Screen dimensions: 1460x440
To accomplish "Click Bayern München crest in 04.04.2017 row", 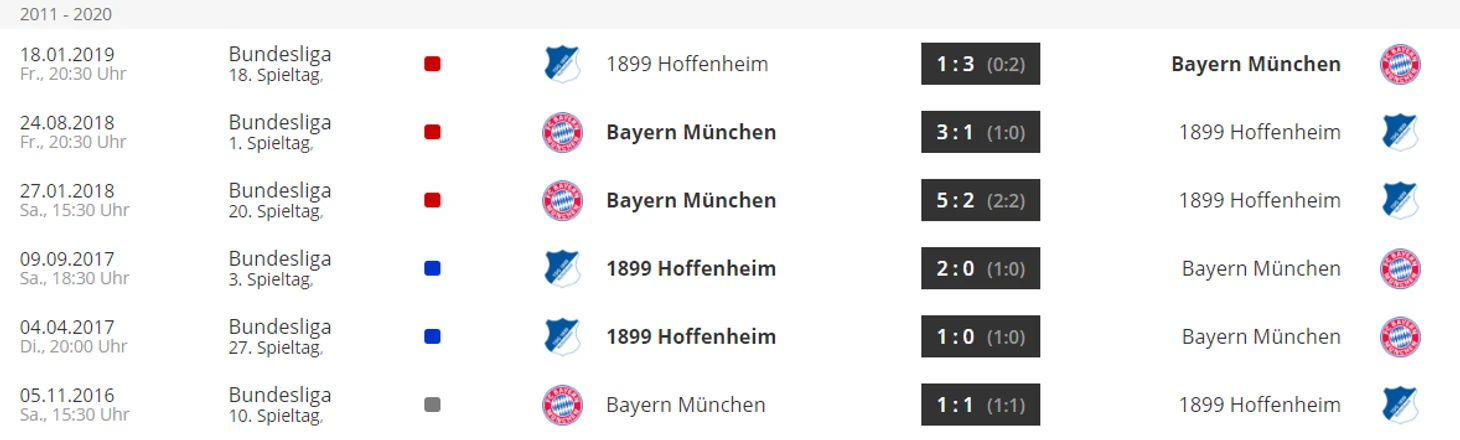I will [x=1400, y=336].
